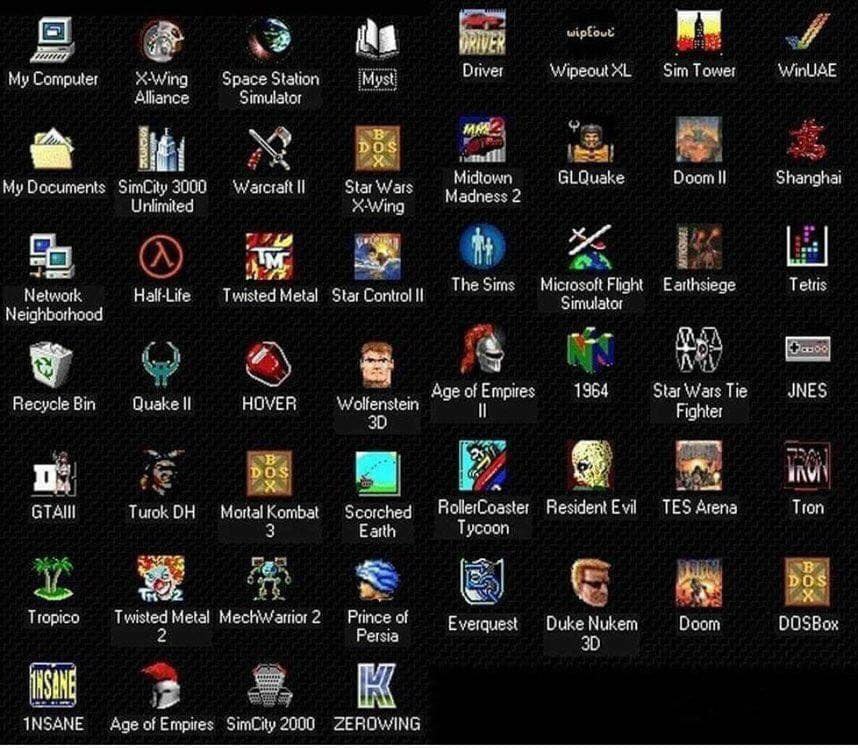This screenshot has height=748, width=858.
Task: Click the Warcraft II icon
Action: point(269,148)
